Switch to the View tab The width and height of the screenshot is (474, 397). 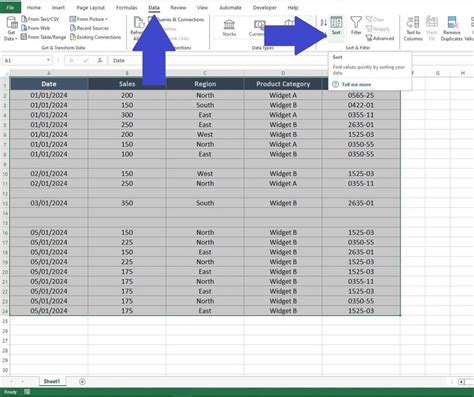[202, 7]
